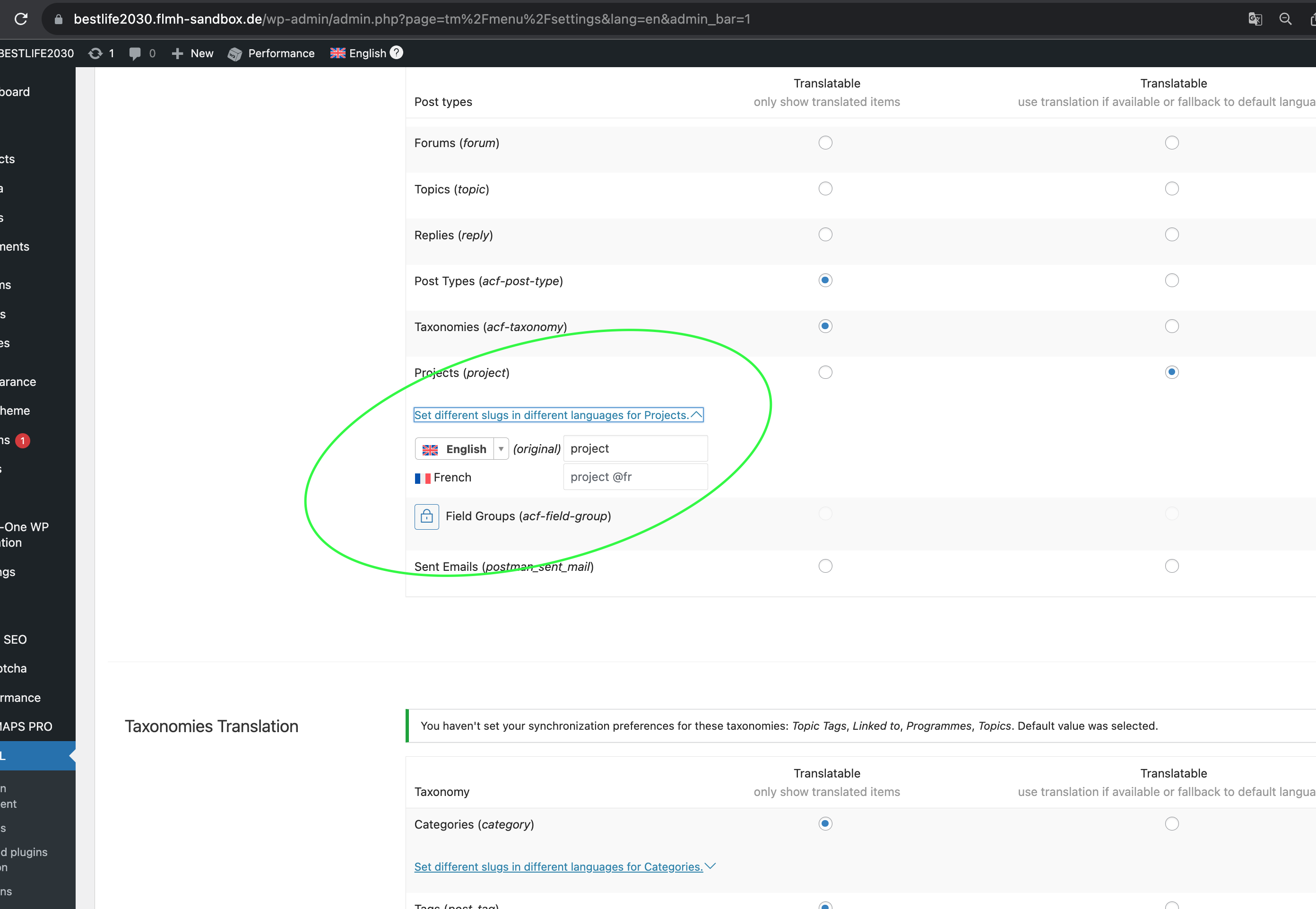Viewport: 1316px width, 909px height.
Task: Click the French slug input field
Action: point(635,477)
